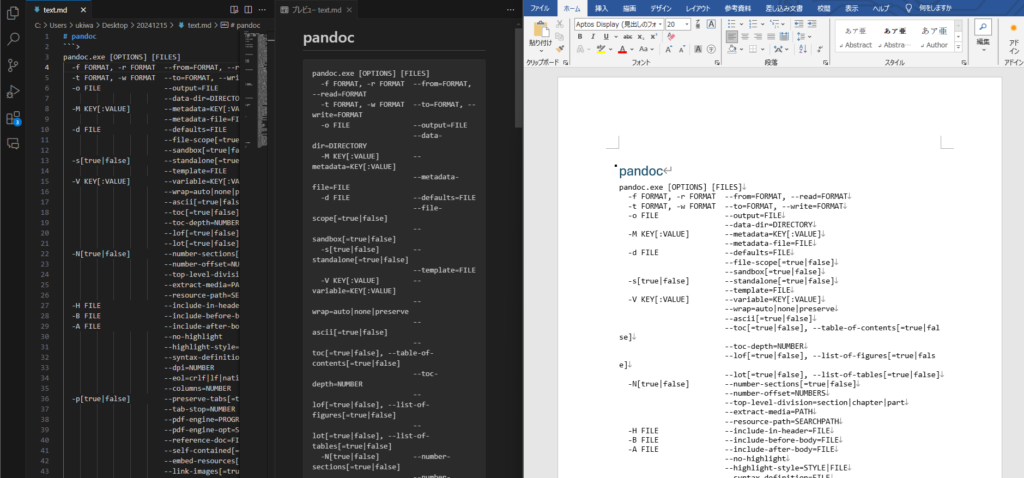Open the bullet list dropdown arrow
The width and height of the screenshot is (1024, 478).
tap(741, 24)
